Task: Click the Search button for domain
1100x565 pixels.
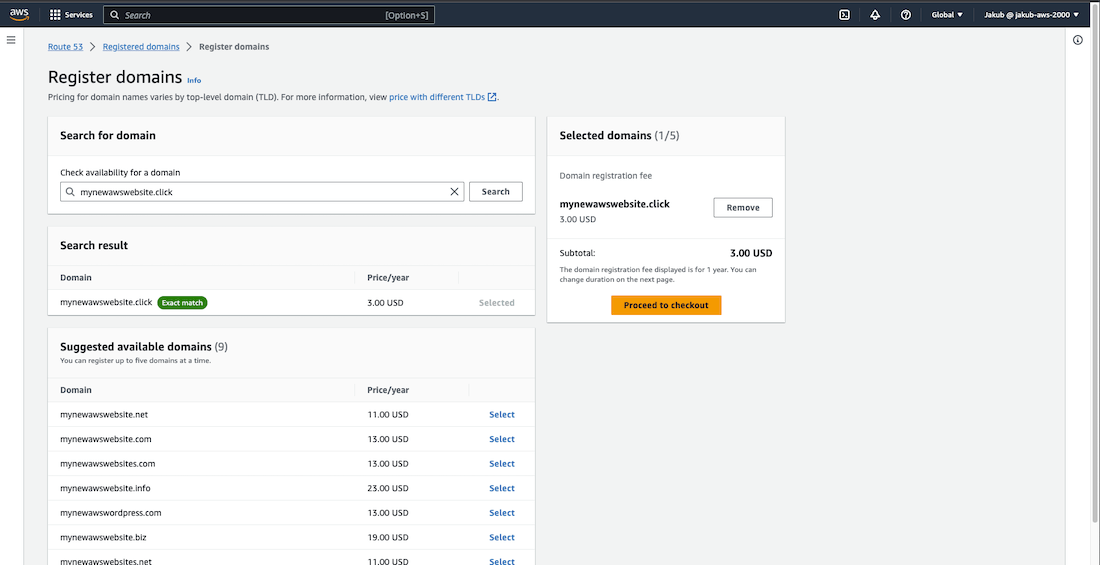Action: [496, 192]
